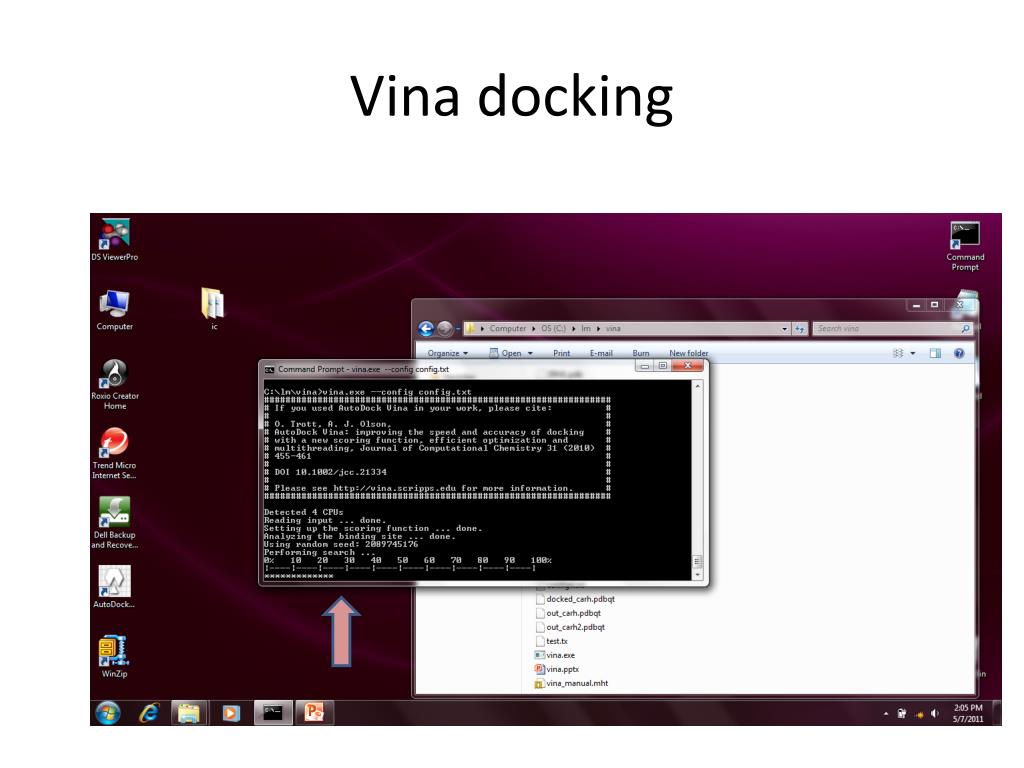Click the Show desktop button on taskbar
The width and height of the screenshot is (1024, 768).
(x=997, y=713)
